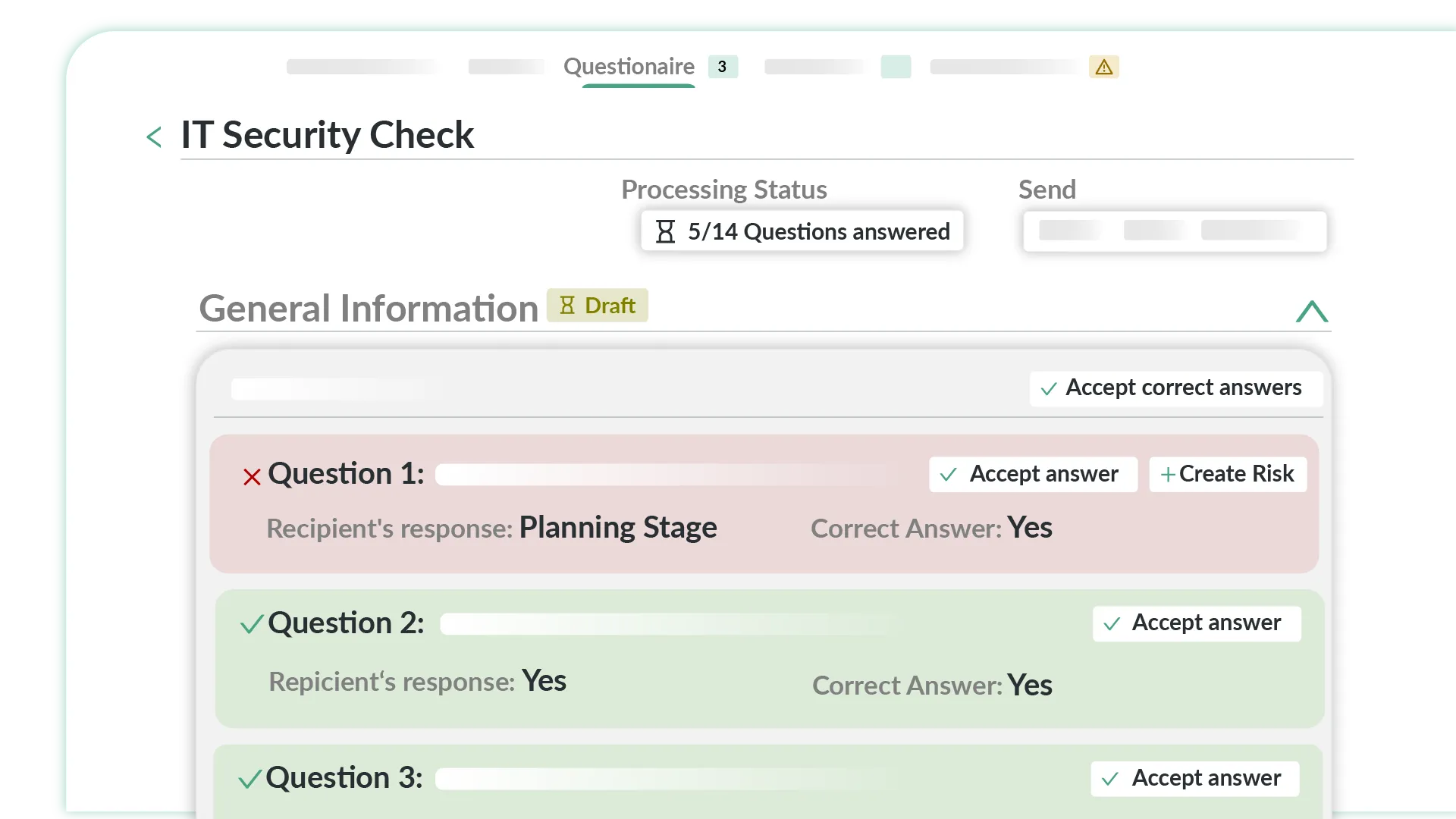Viewport: 1456px width, 819px height.
Task: Accept answer for Question 3
Action: [x=1194, y=779]
